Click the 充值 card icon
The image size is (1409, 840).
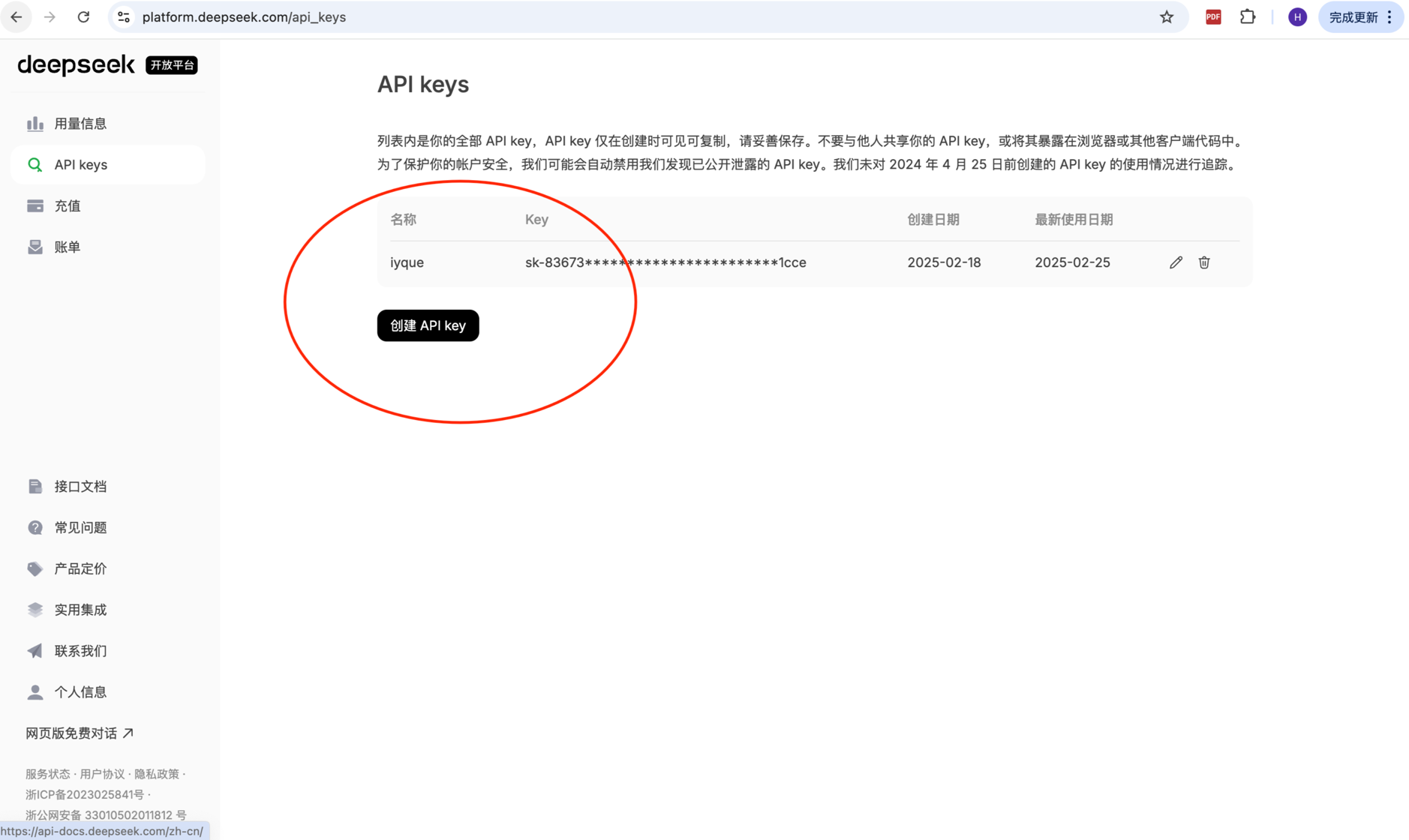(x=35, y=206)
